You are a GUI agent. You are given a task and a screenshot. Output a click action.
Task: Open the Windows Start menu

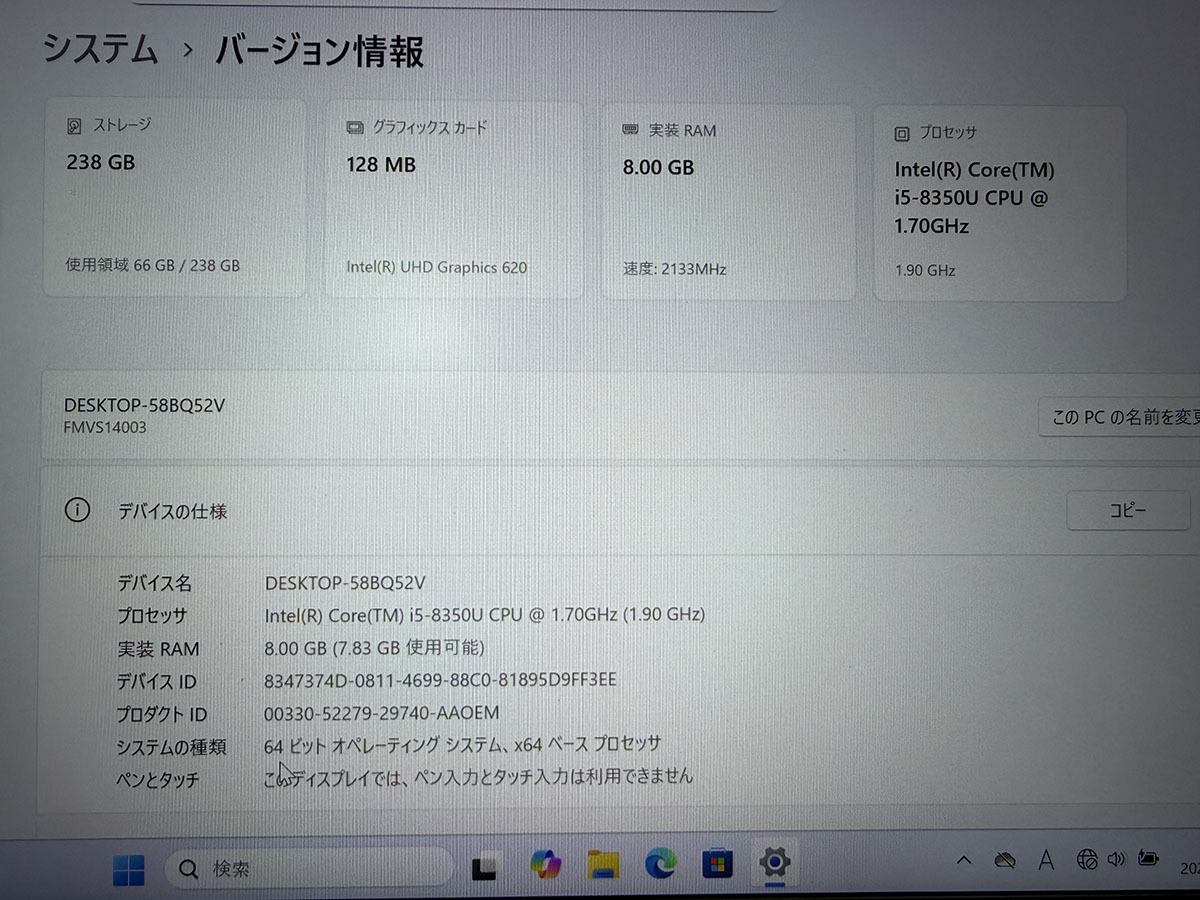(128, 868)
